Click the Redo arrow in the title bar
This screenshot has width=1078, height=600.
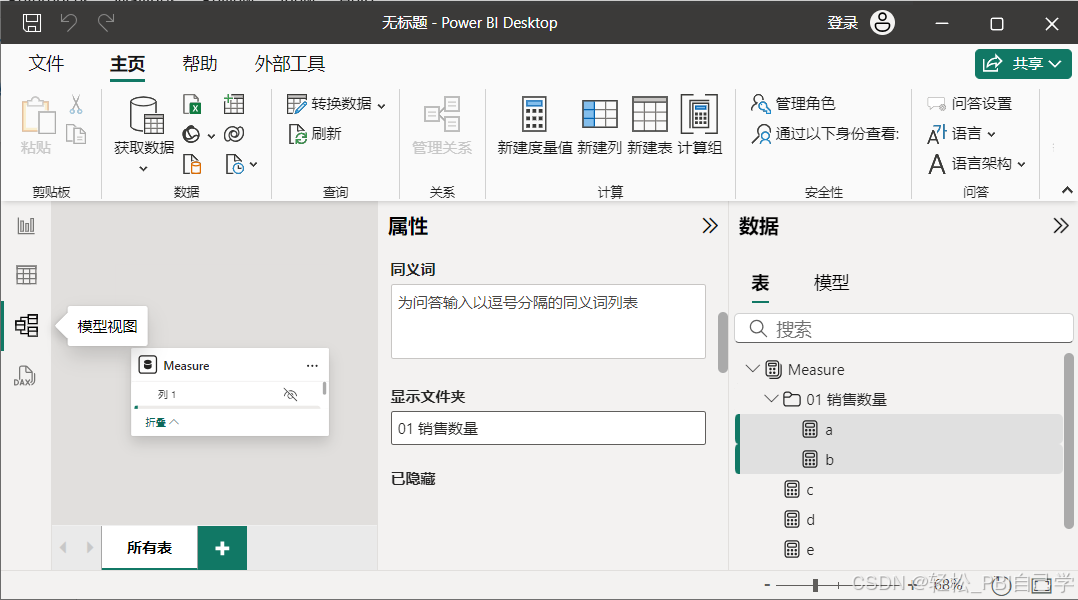click(106, 23)
